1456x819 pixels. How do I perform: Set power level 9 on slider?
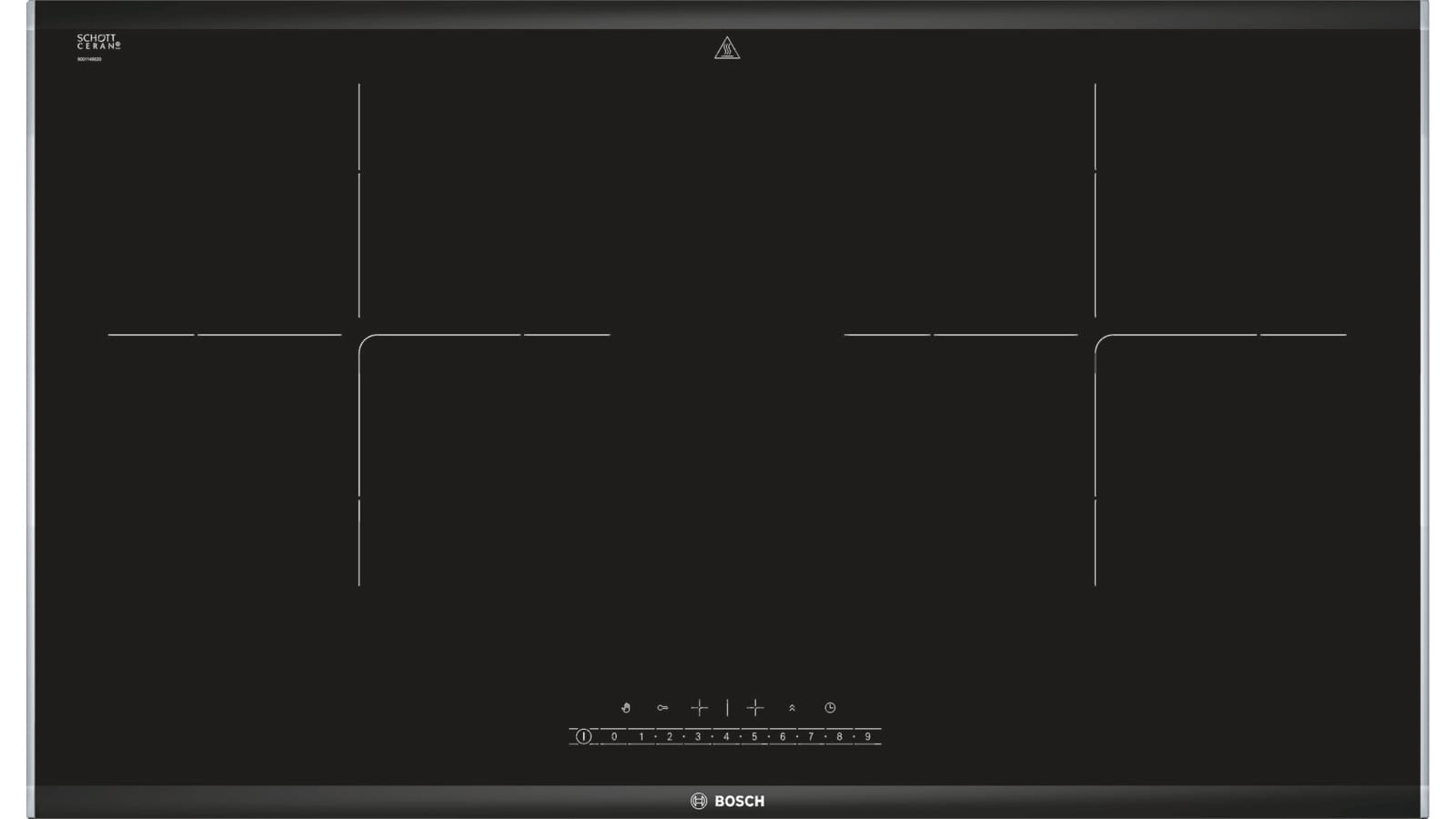click(x=867, y=736)
